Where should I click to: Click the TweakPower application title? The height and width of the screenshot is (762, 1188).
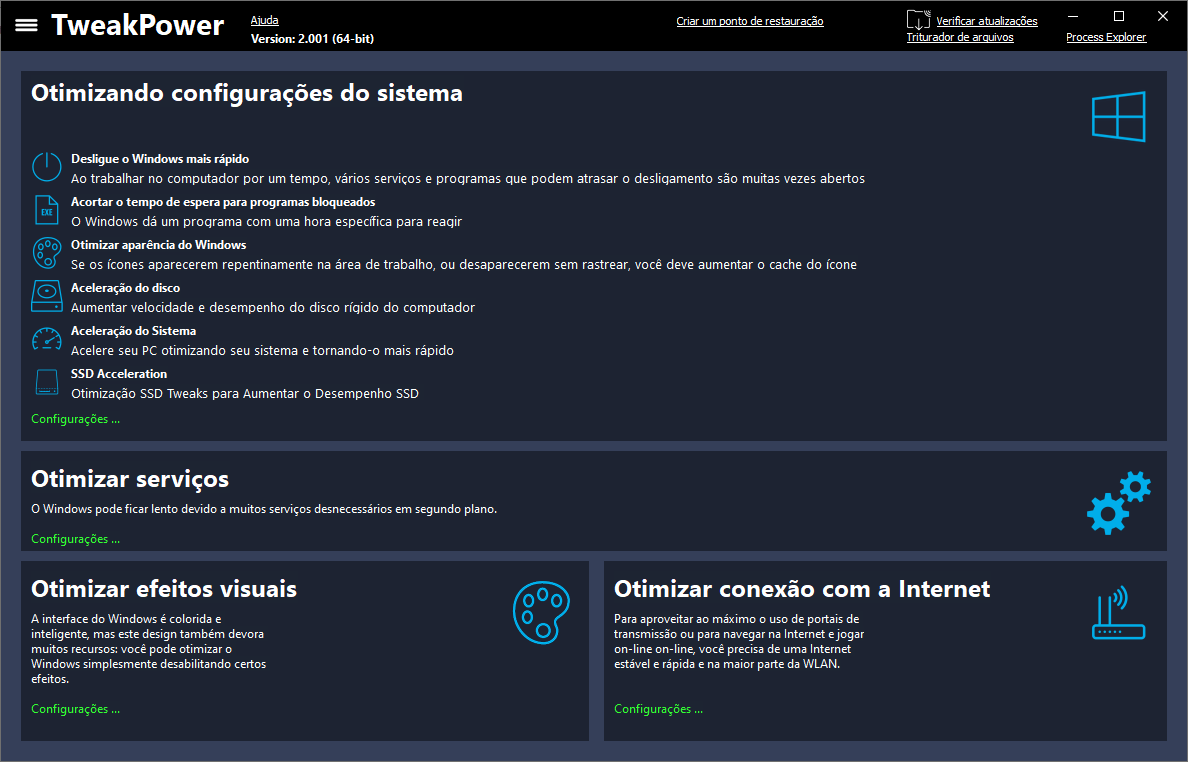[x=138, y=25]
